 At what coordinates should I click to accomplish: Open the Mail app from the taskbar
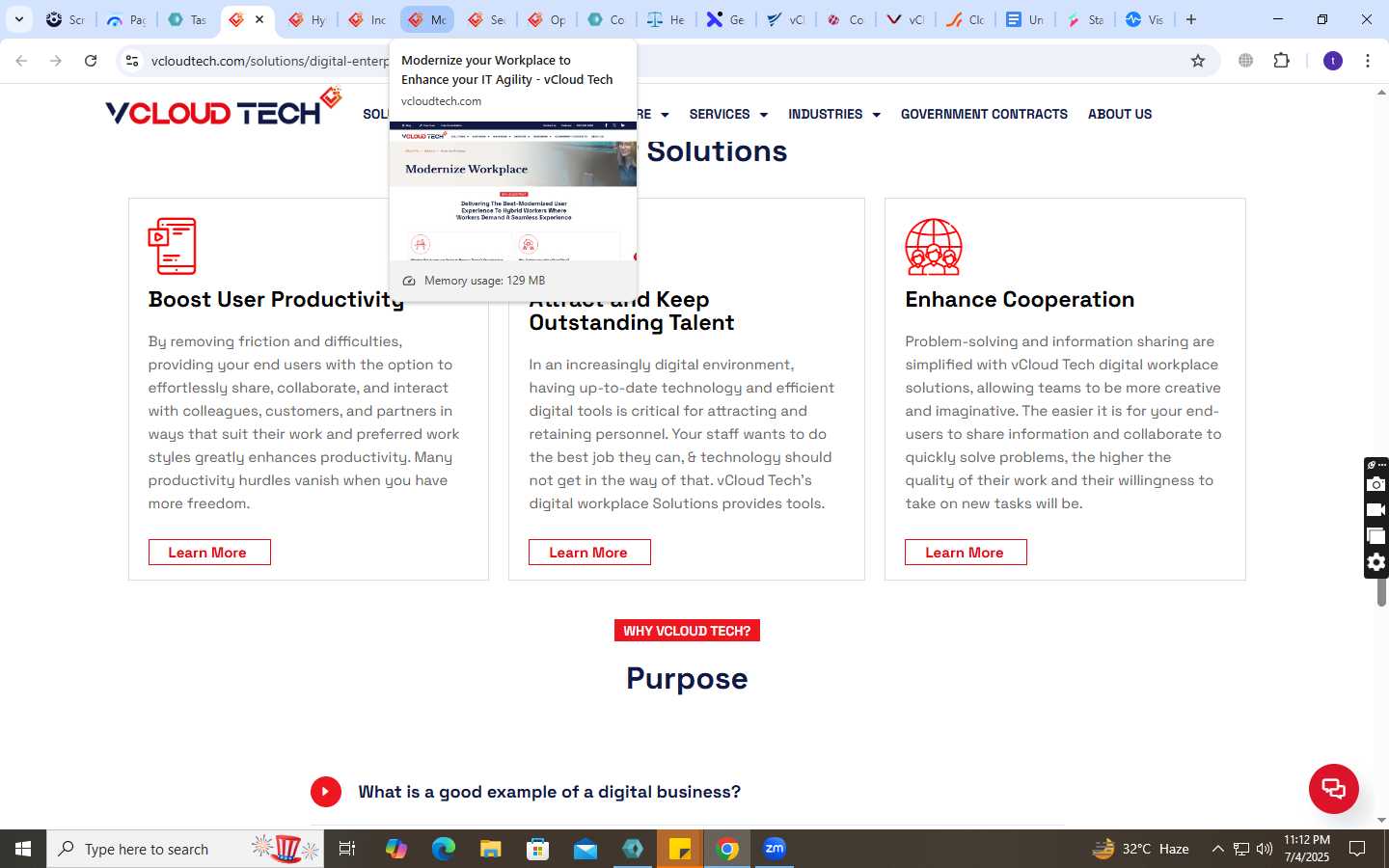(x=585, y=849)
